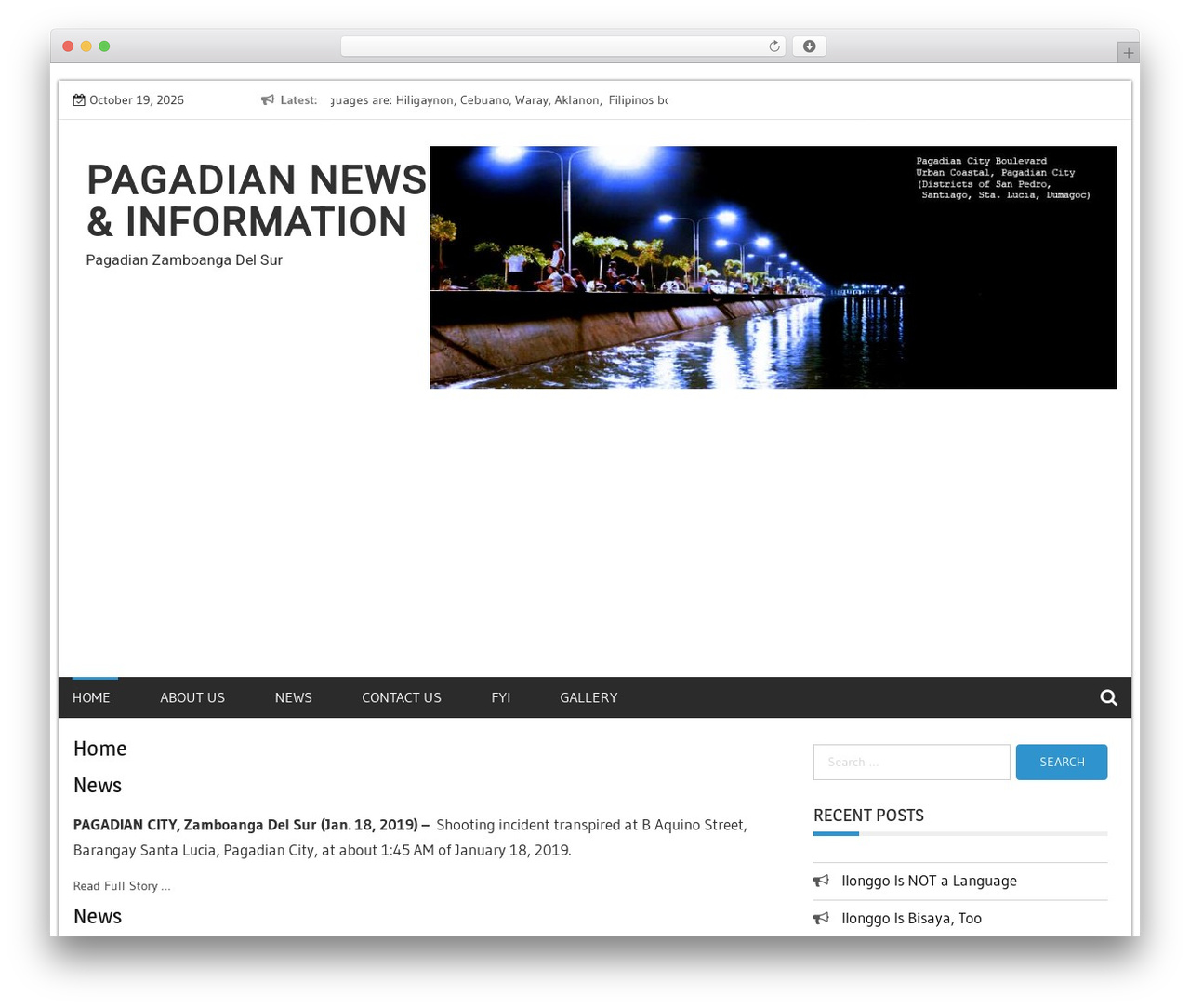Click the 'Pagadian Zamboanga Del Sur' tagline

tap(184, 260)
